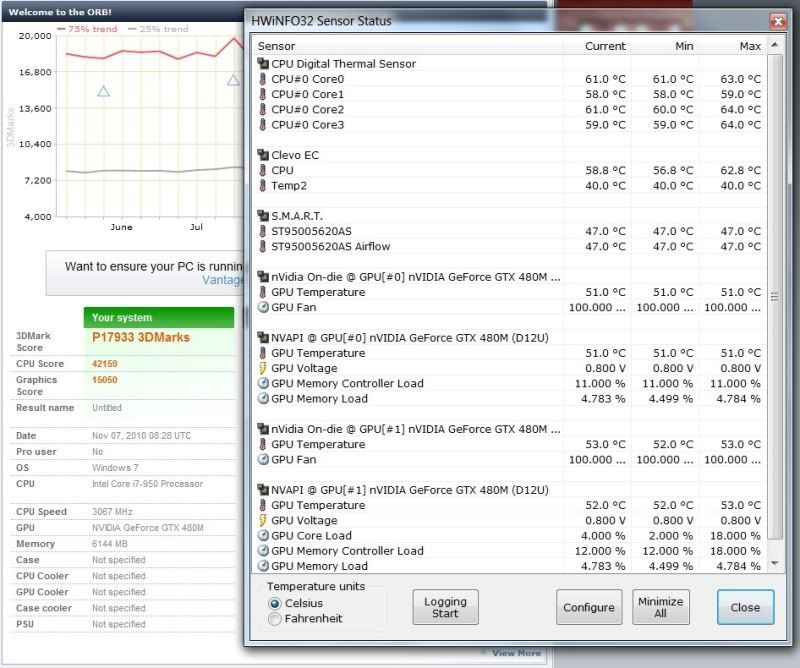The image size is (800, 668).
Task: Click the Windows 7 OS value
Action: [x=115, y=468]
